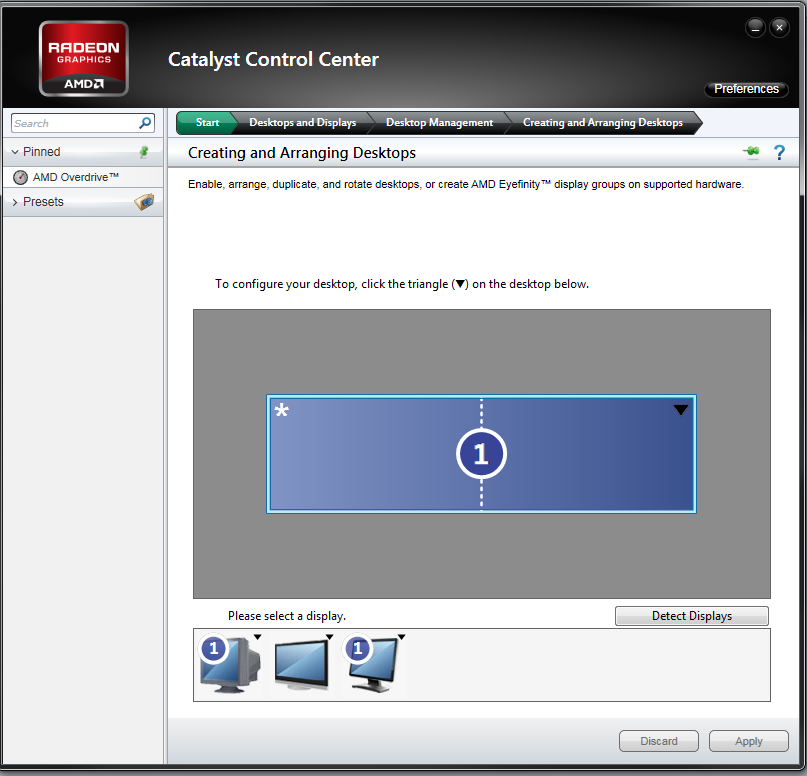Viewport: 807px width, 776px height.
Task: Click the circled number 1 on desktop
Action: coord(481,454)
